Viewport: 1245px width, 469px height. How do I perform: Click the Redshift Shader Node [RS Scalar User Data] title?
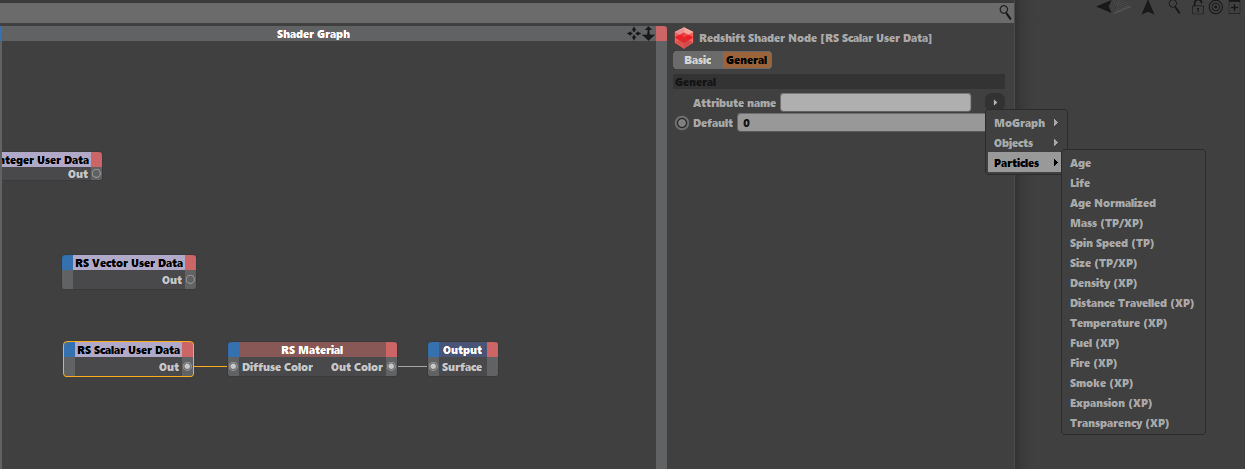815,38
